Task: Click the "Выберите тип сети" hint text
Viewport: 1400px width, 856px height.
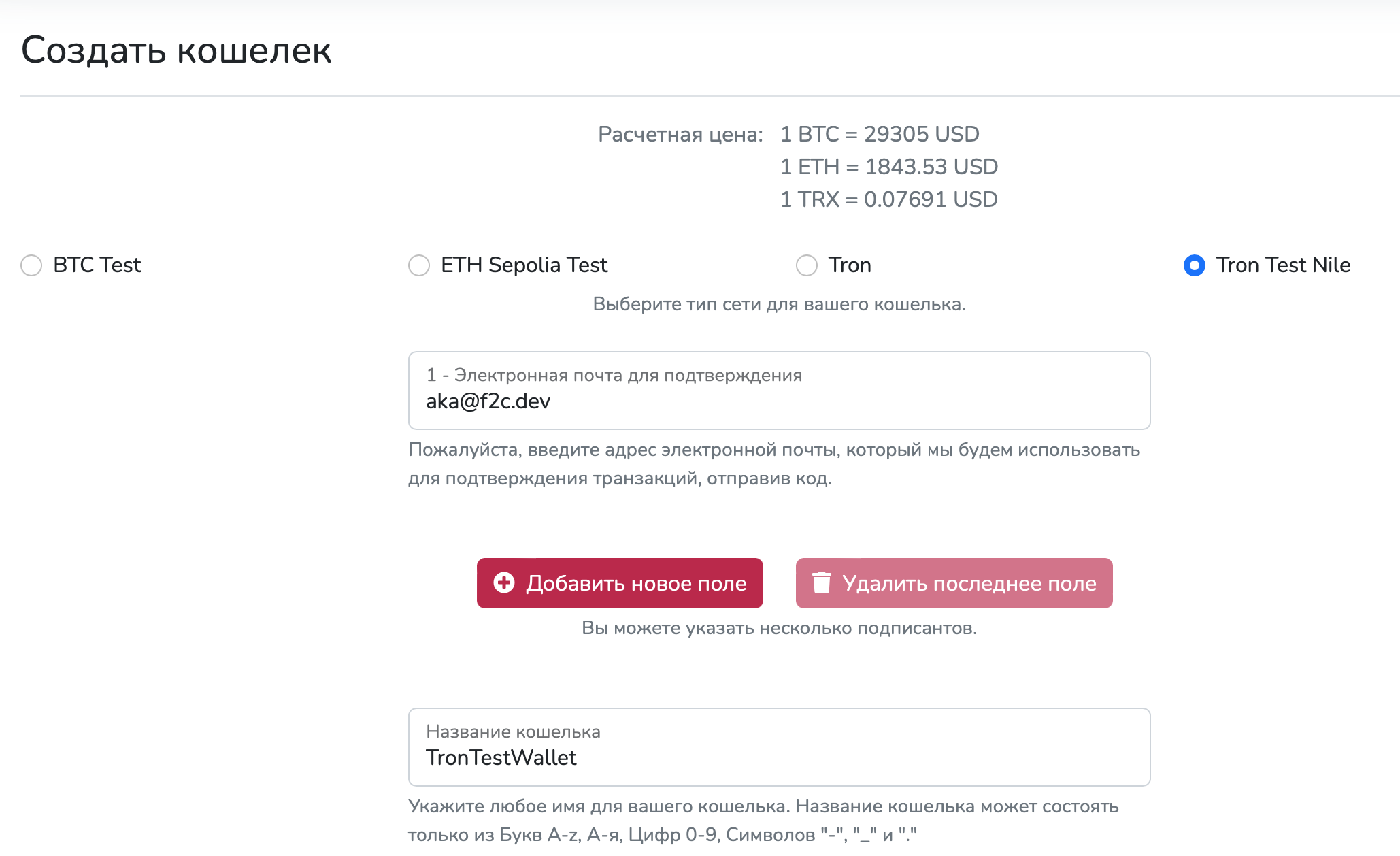Action: (779, 304)
